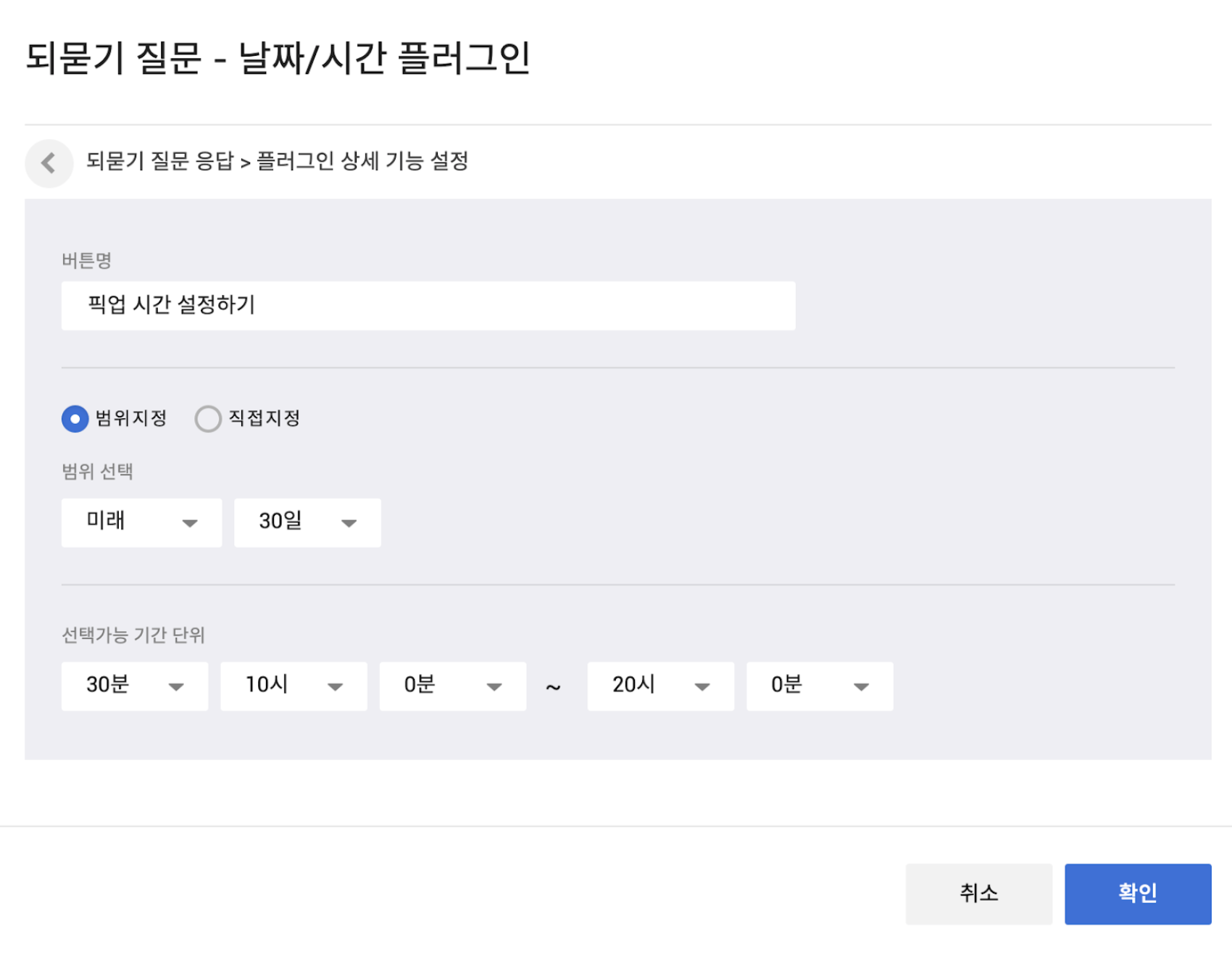Select the 범위지정 radio button
The height and width of the screenshot is (958, 1232).
click(75, 419)
